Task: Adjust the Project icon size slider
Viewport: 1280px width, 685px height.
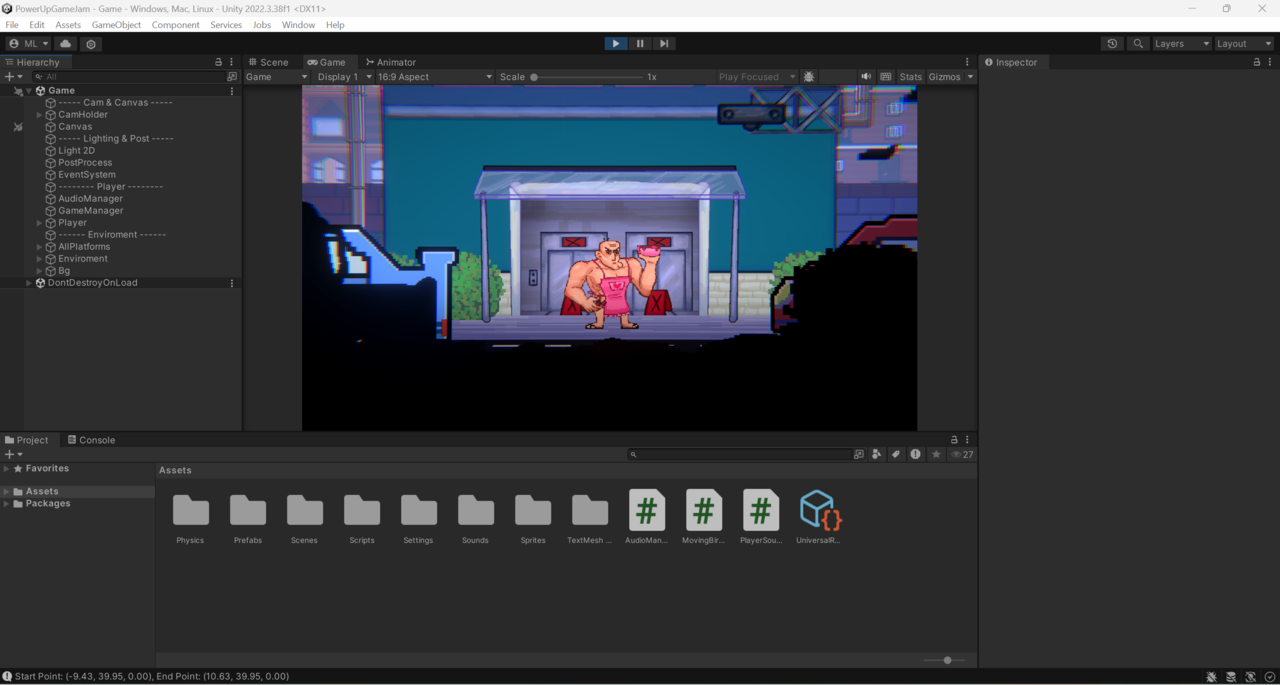Action: tap(945, 660)
